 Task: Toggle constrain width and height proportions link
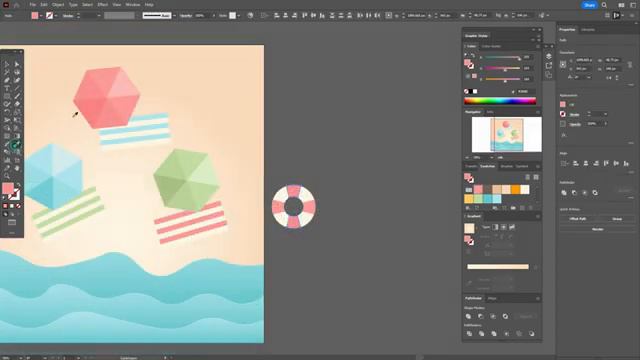point(630,64)
